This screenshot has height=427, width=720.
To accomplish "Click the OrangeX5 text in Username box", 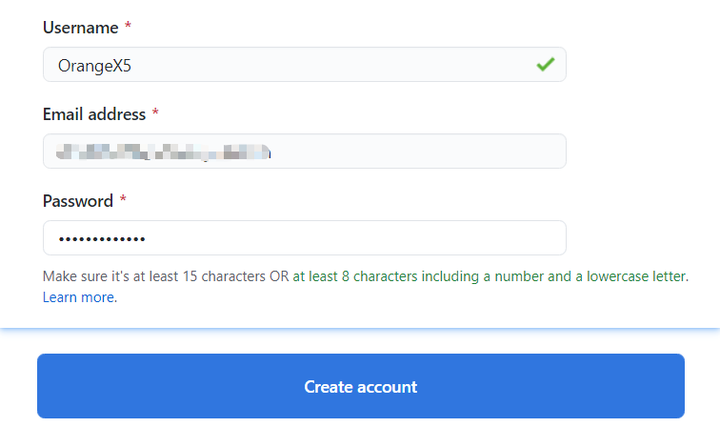I will (x=95, y=66).
